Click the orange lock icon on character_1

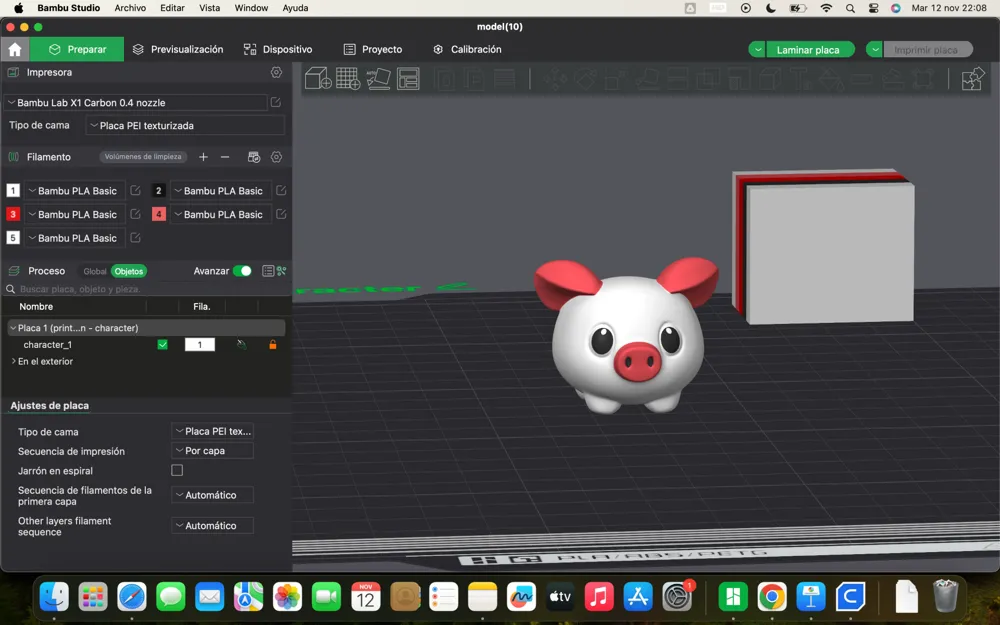coord(272,344)
